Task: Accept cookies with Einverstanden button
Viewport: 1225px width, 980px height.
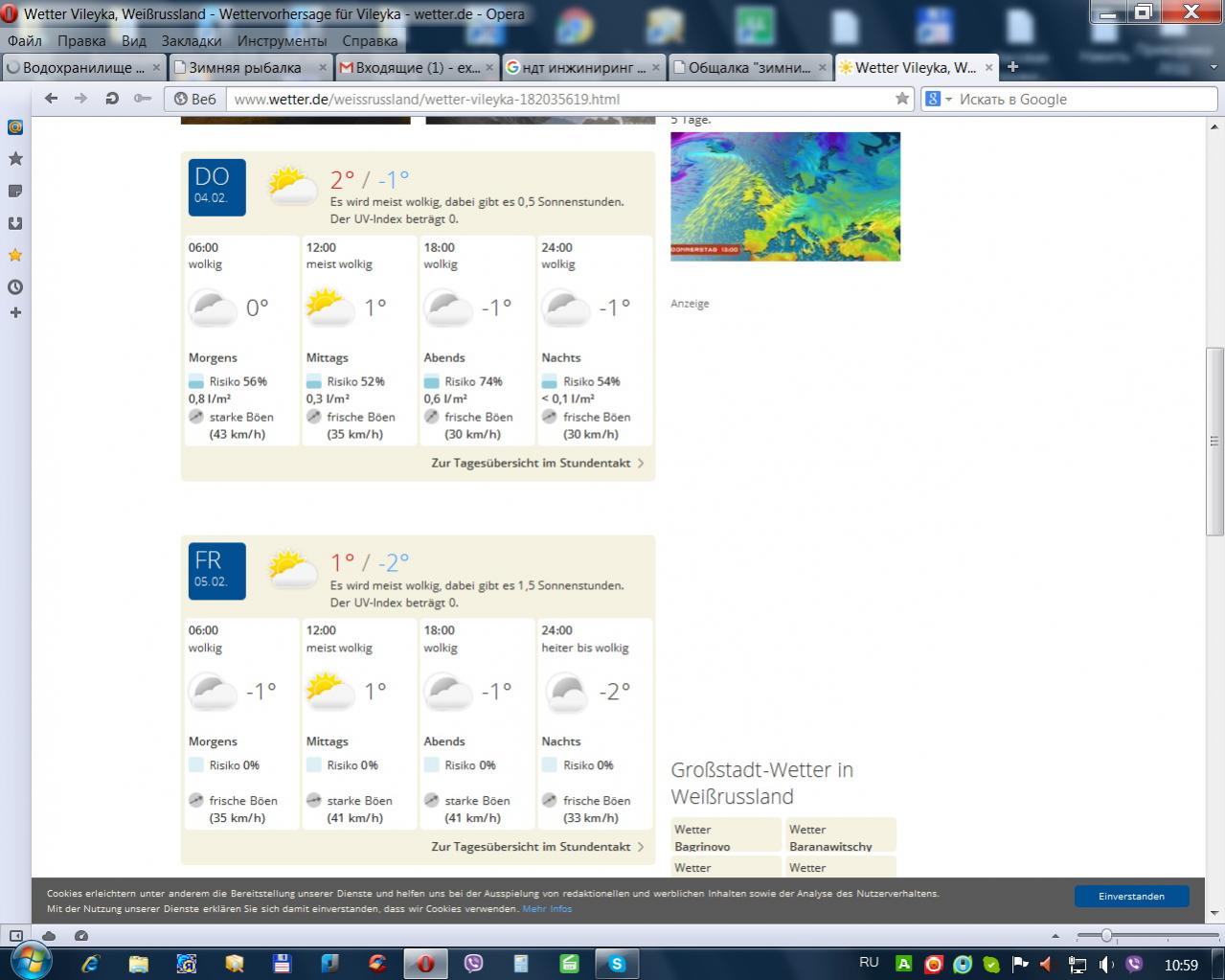Action: point(1131,897)
